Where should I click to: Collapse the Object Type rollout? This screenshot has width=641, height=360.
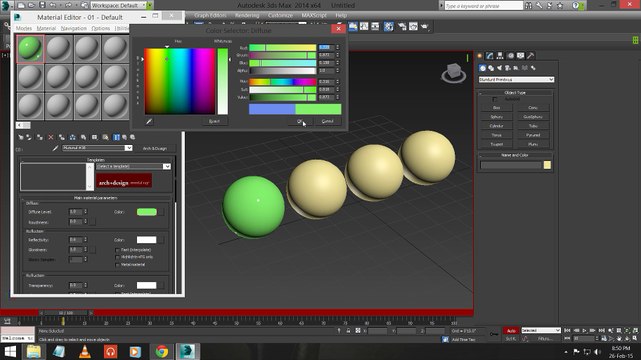point(515,93)
